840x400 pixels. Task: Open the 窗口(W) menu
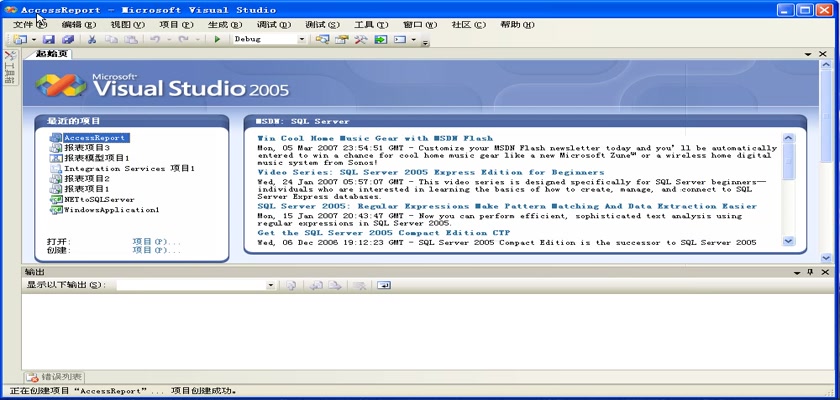(x=420, y=25)
